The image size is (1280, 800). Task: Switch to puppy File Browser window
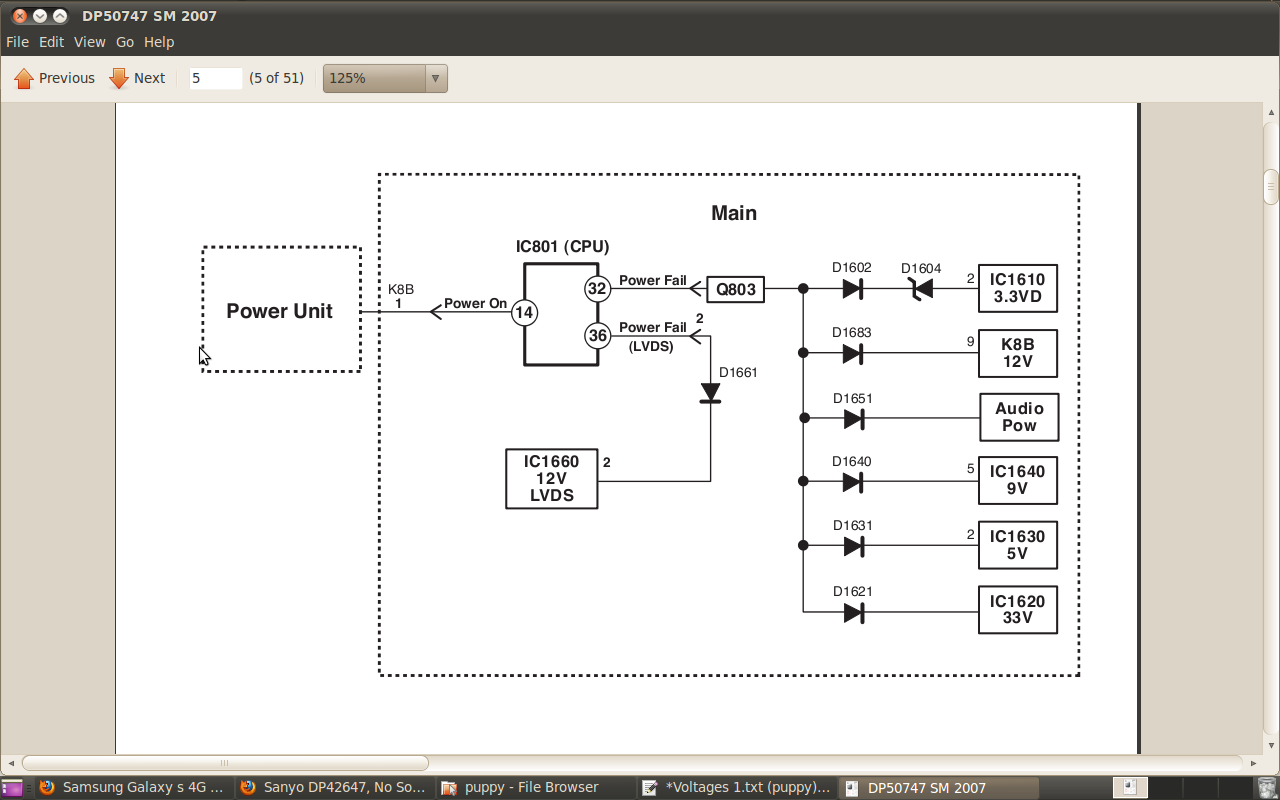(535, 787)
